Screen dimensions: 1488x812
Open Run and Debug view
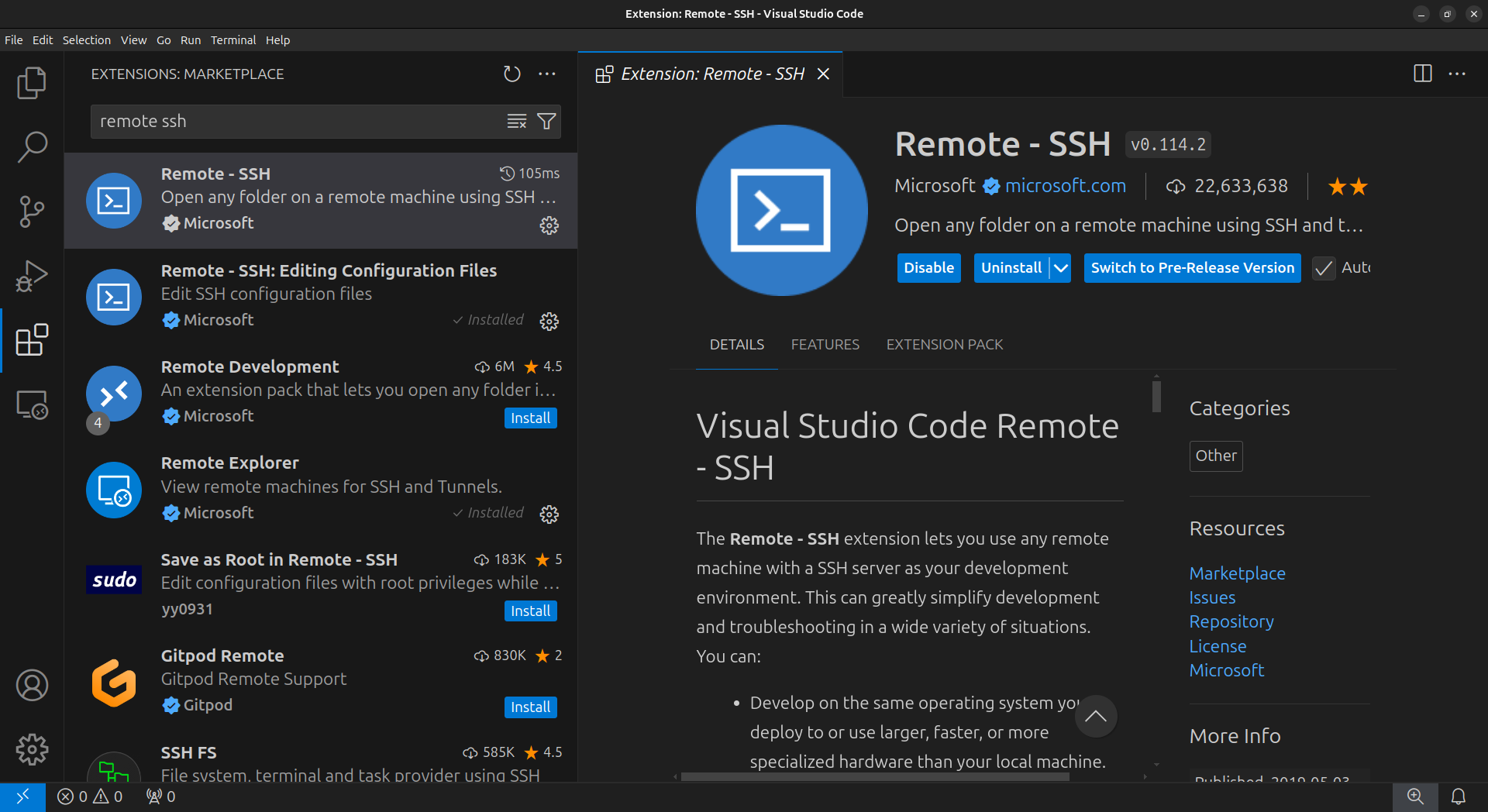click(32, 275)
